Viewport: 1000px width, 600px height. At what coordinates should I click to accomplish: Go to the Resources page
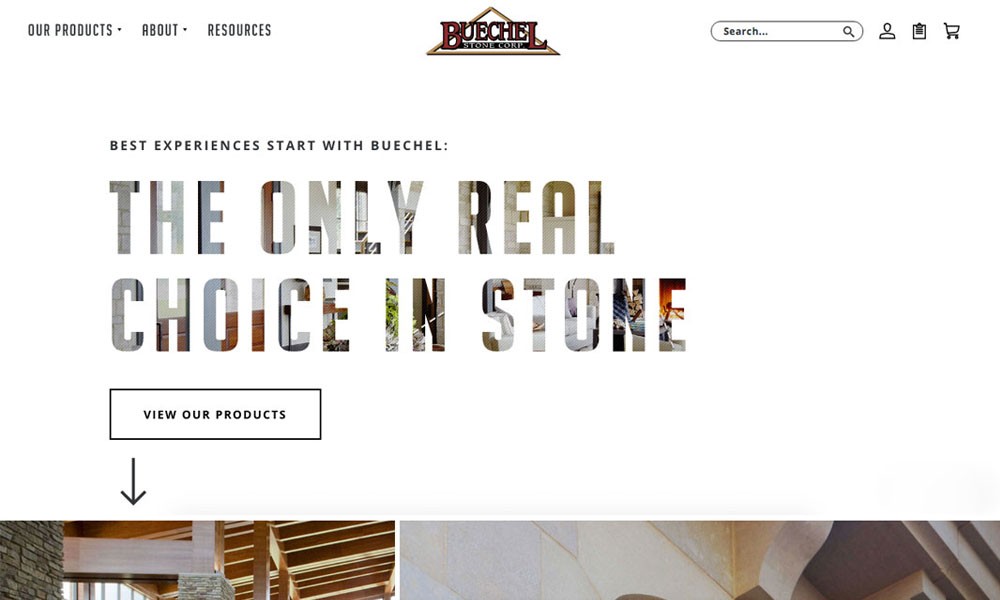239,30
